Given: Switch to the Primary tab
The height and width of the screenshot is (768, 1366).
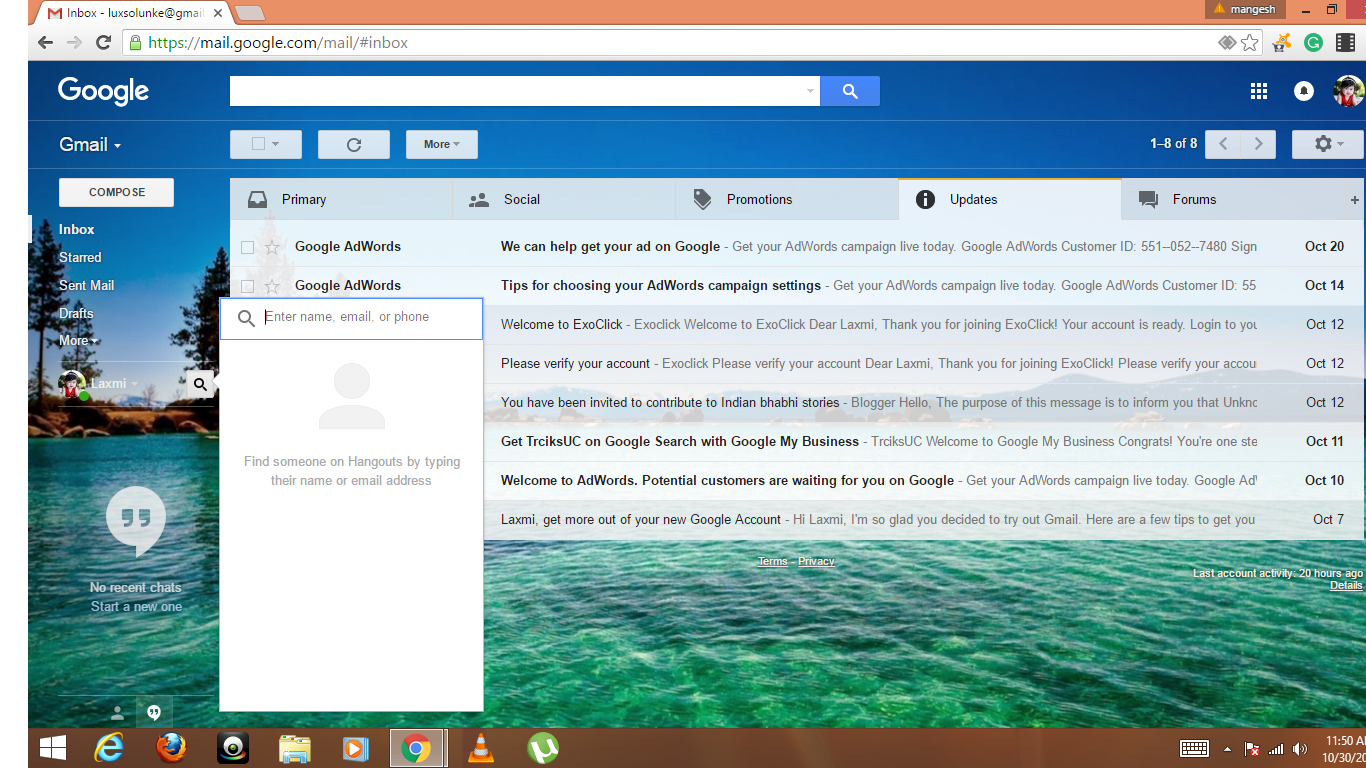Looking at the screenshot, I should [x=341, y=199].
